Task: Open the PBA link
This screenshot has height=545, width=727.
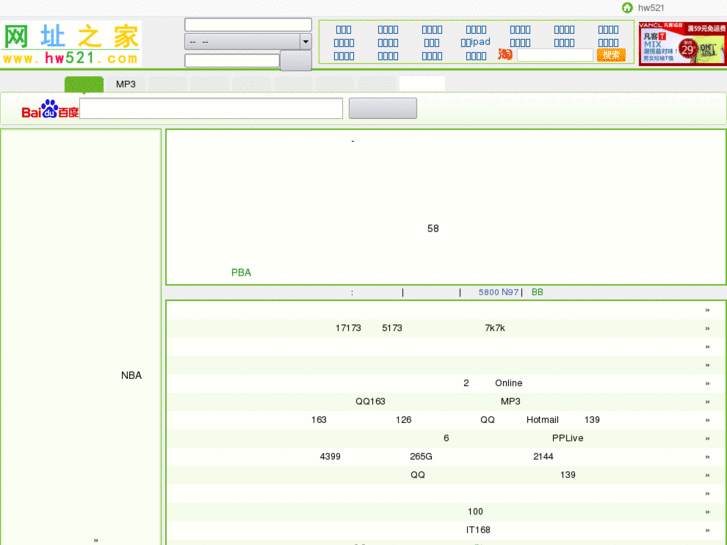Action: [x=241, y=272]
